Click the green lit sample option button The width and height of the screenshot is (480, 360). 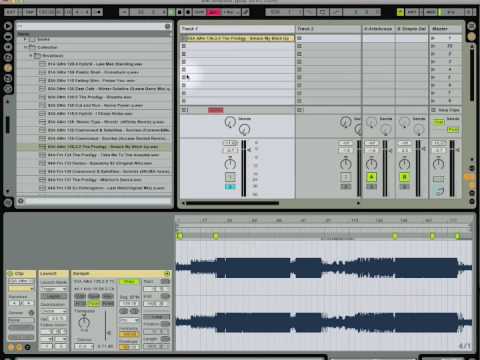pyautogui.click(x=94, y=303)
